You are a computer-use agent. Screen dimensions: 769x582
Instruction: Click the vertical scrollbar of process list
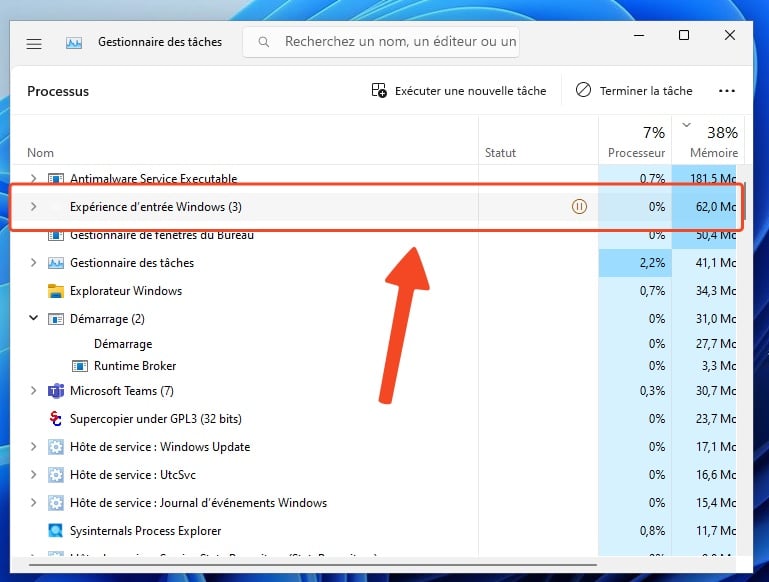click(744, 201)
